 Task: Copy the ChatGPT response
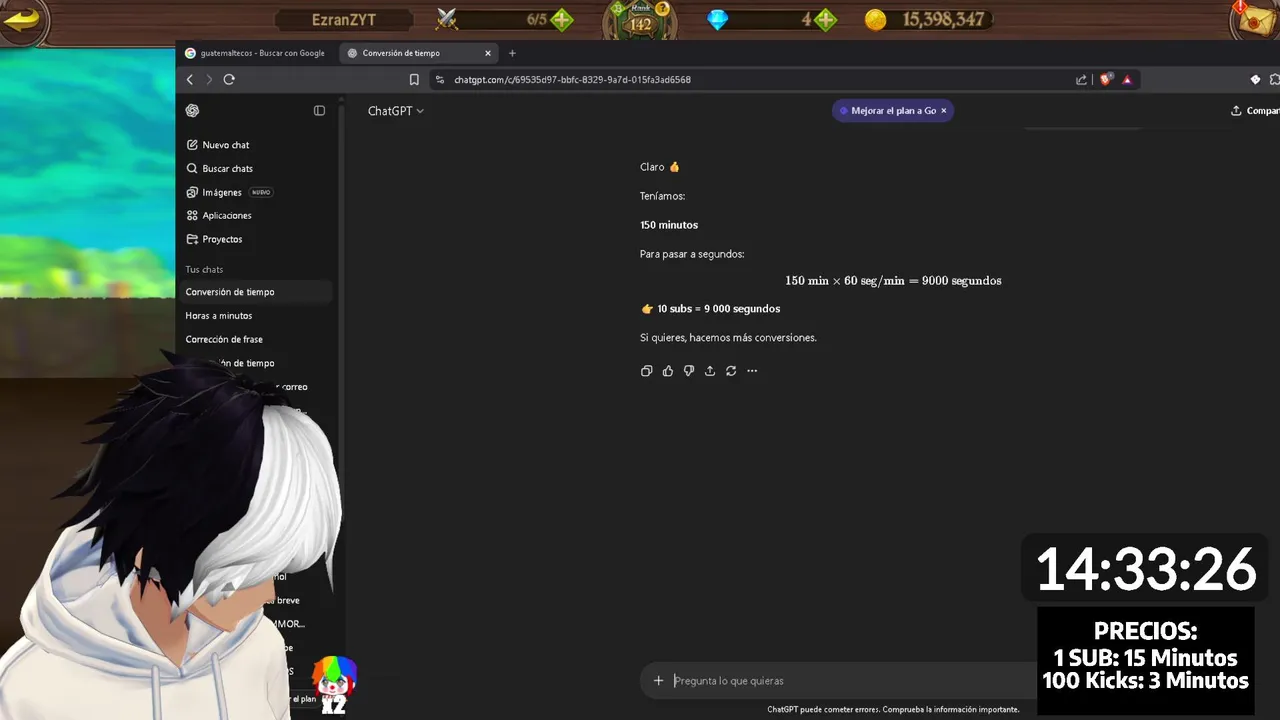click(x=646, y=371)
